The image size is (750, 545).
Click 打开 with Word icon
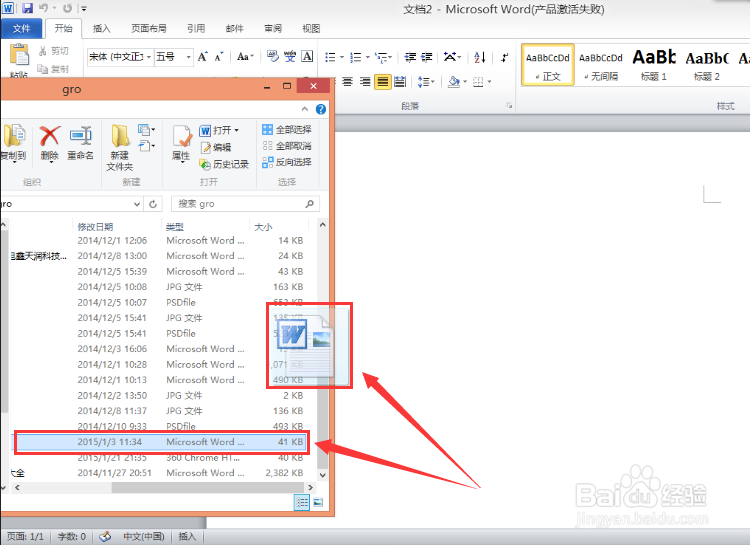coord(219,130)
